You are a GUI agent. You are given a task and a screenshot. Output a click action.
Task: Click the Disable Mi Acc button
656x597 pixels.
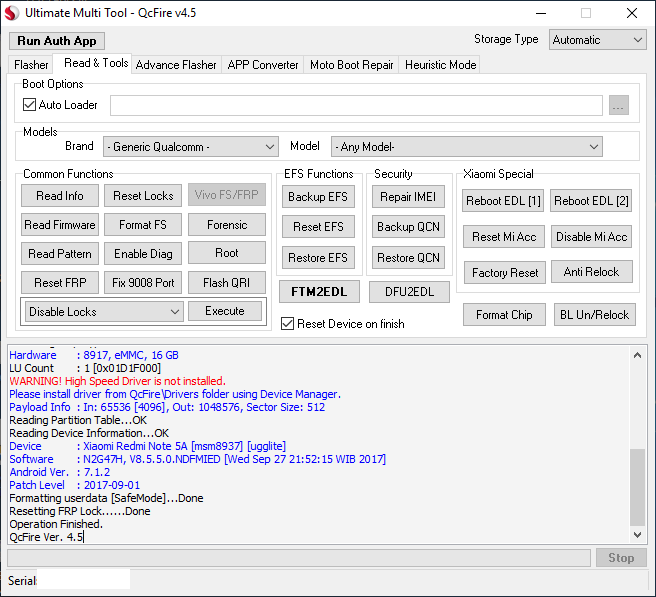(x=592, y=237)
